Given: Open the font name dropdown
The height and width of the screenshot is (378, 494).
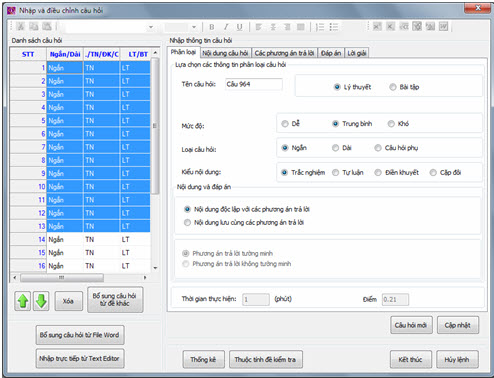Looking at the screenshot, I should click(151, 27).
